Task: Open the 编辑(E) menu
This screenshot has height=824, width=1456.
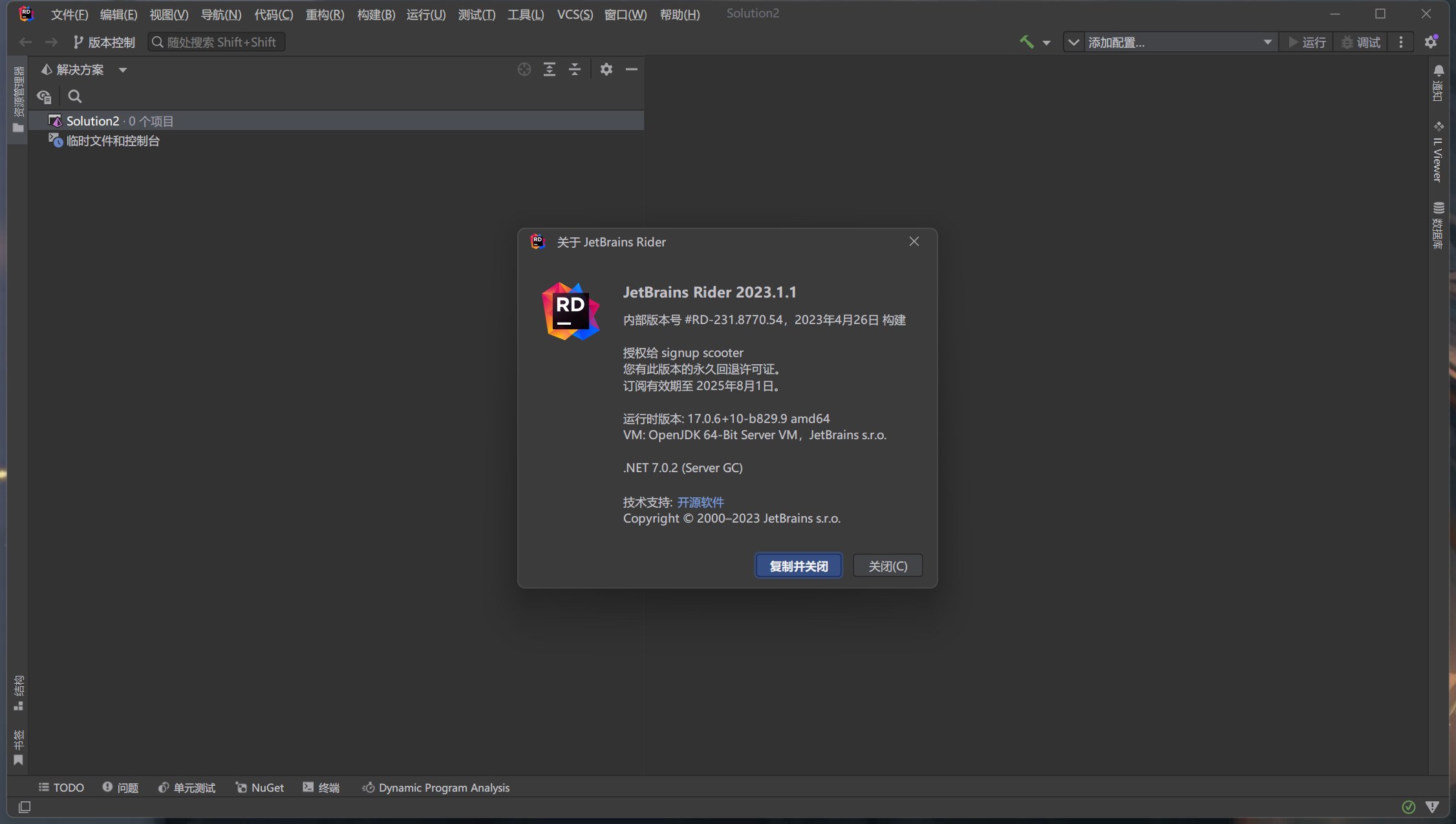Action: click(x=118, y=14)
